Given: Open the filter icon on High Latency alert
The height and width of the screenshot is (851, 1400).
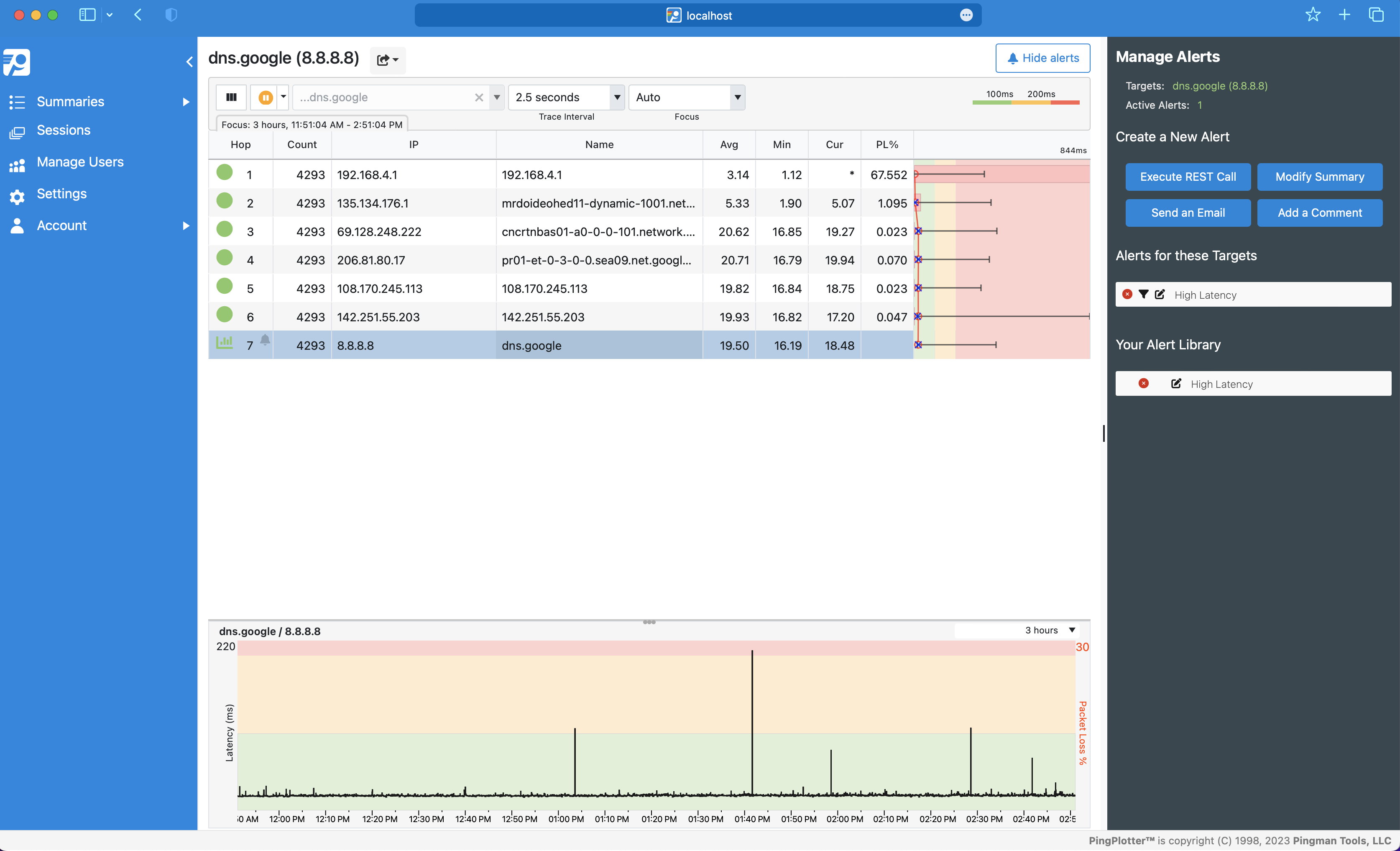Looking at the screenshot, I should point(1144,295).
